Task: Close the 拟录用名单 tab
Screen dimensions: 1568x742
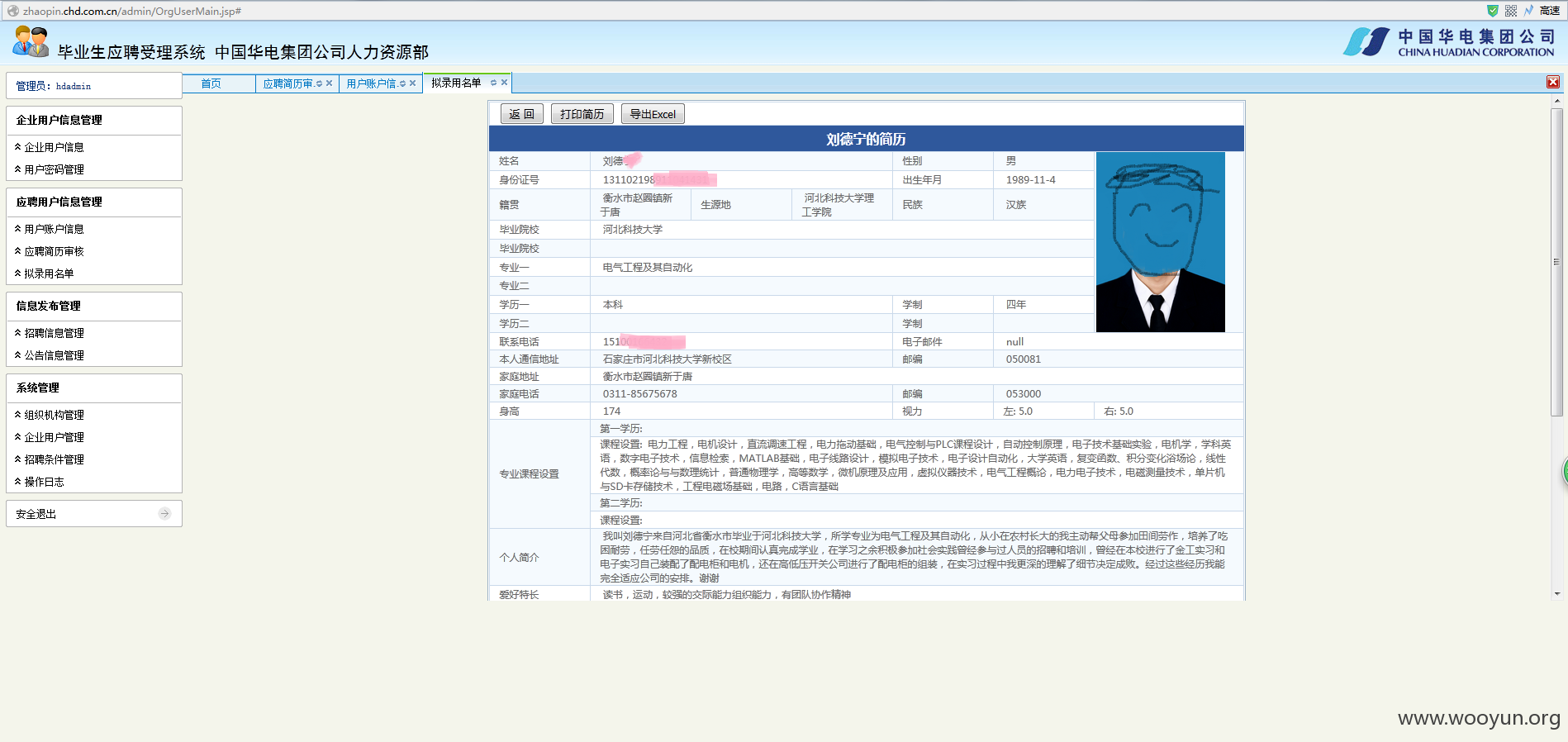Action: (504, 83)
